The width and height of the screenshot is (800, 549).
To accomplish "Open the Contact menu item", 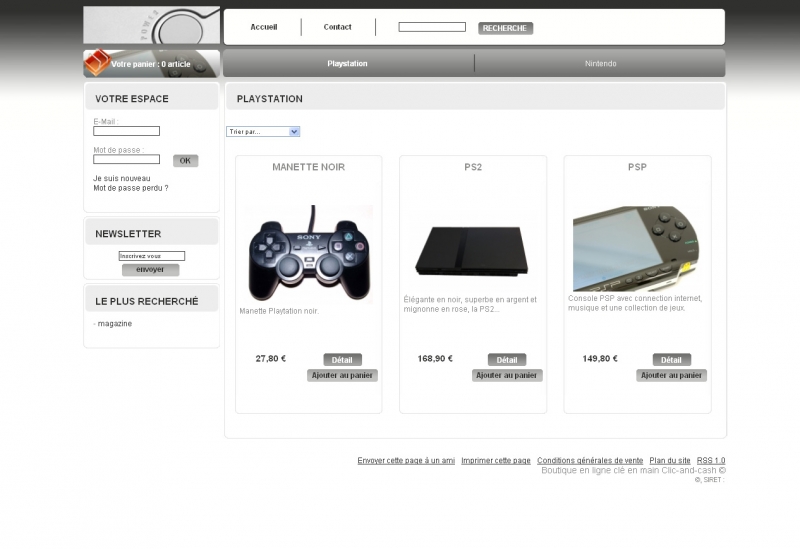I will (337, 27).
